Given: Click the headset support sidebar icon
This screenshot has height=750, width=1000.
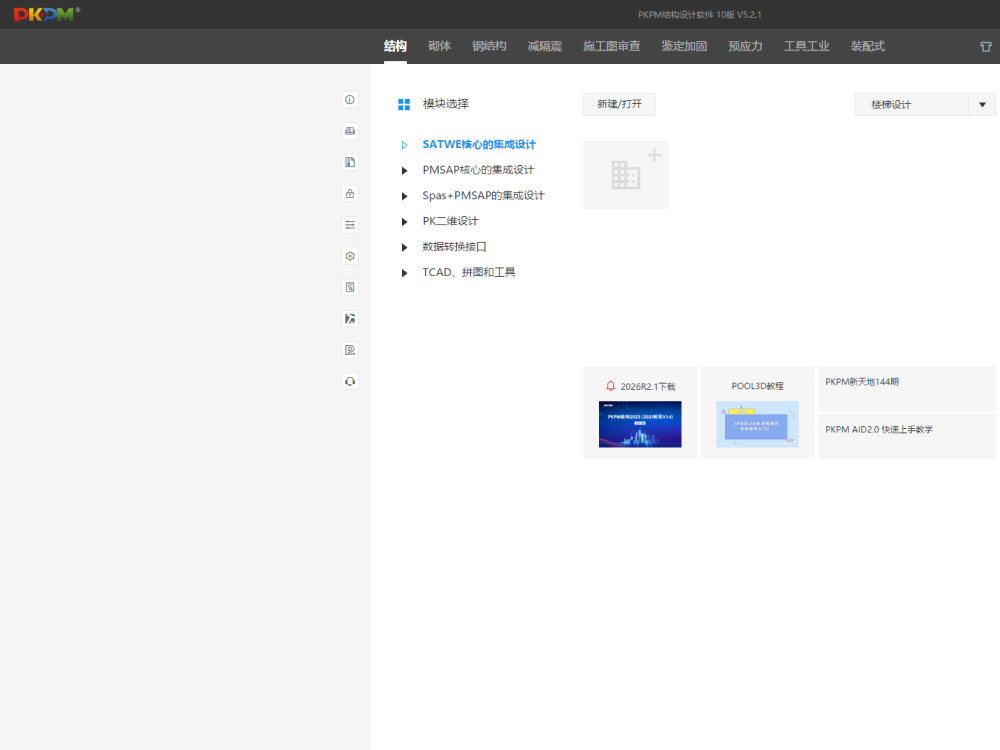Looking at the screenshot, I should pos(349,381).
